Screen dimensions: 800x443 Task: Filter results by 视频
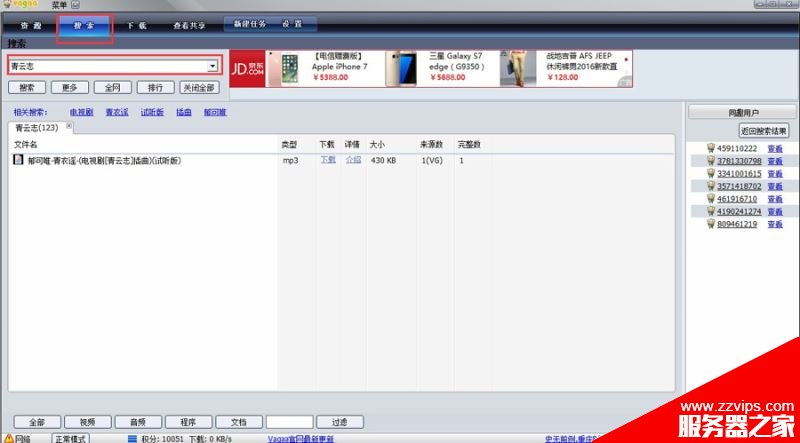88,422
